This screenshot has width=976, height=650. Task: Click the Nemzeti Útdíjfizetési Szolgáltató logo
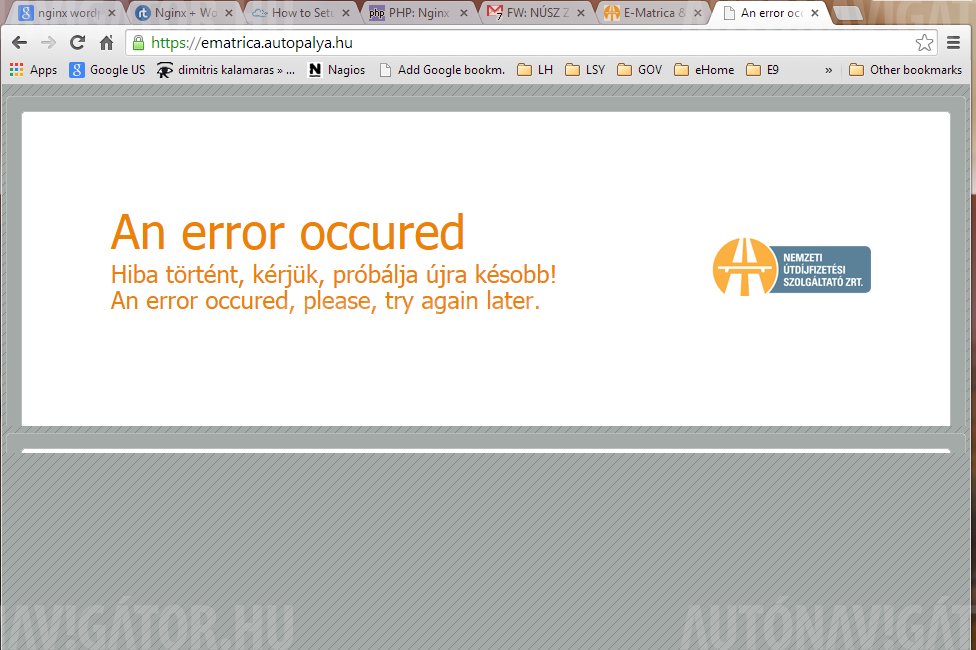coord(791,268)
